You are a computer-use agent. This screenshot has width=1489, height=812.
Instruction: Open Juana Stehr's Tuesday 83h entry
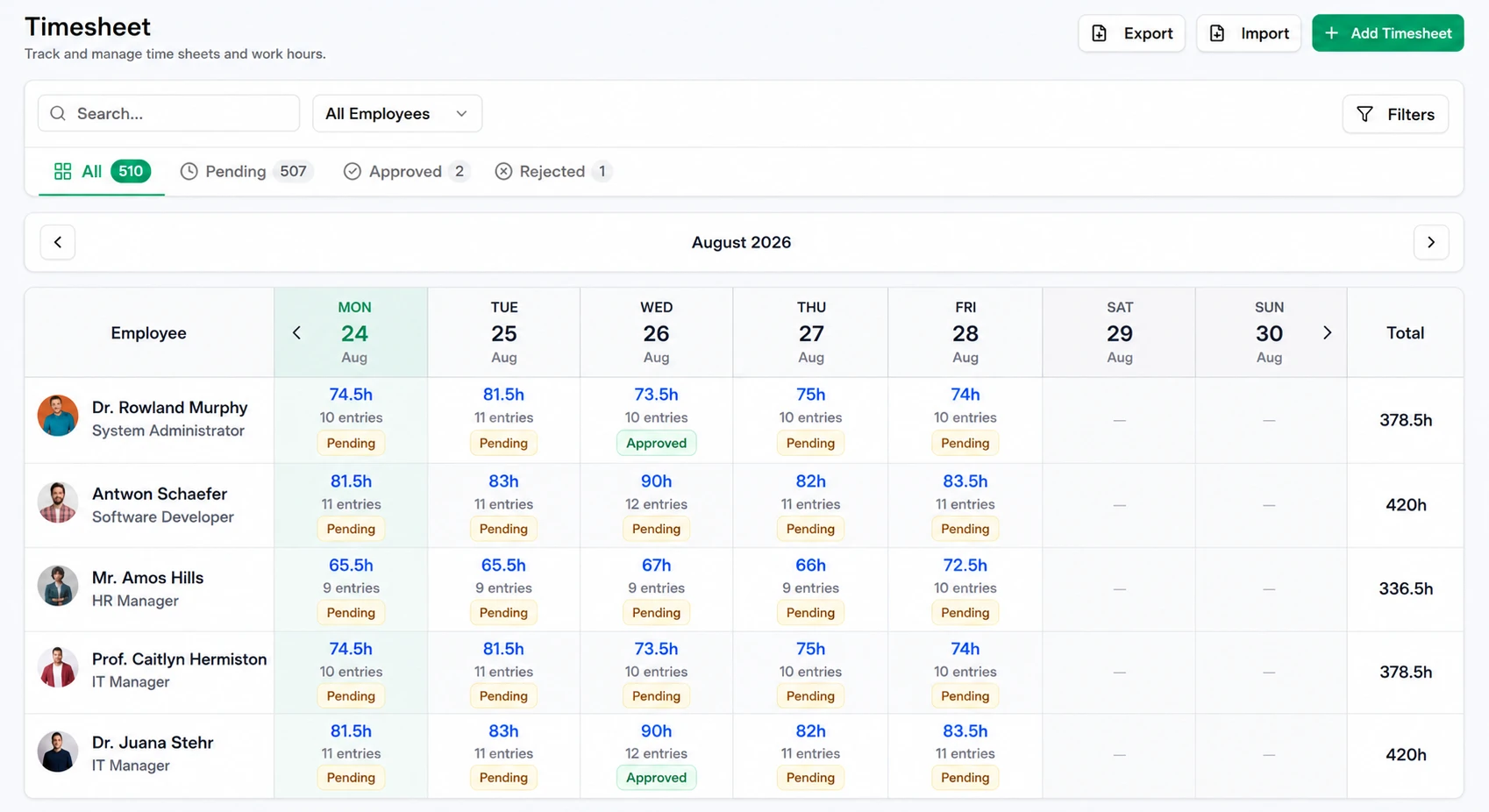click(503, 731)
